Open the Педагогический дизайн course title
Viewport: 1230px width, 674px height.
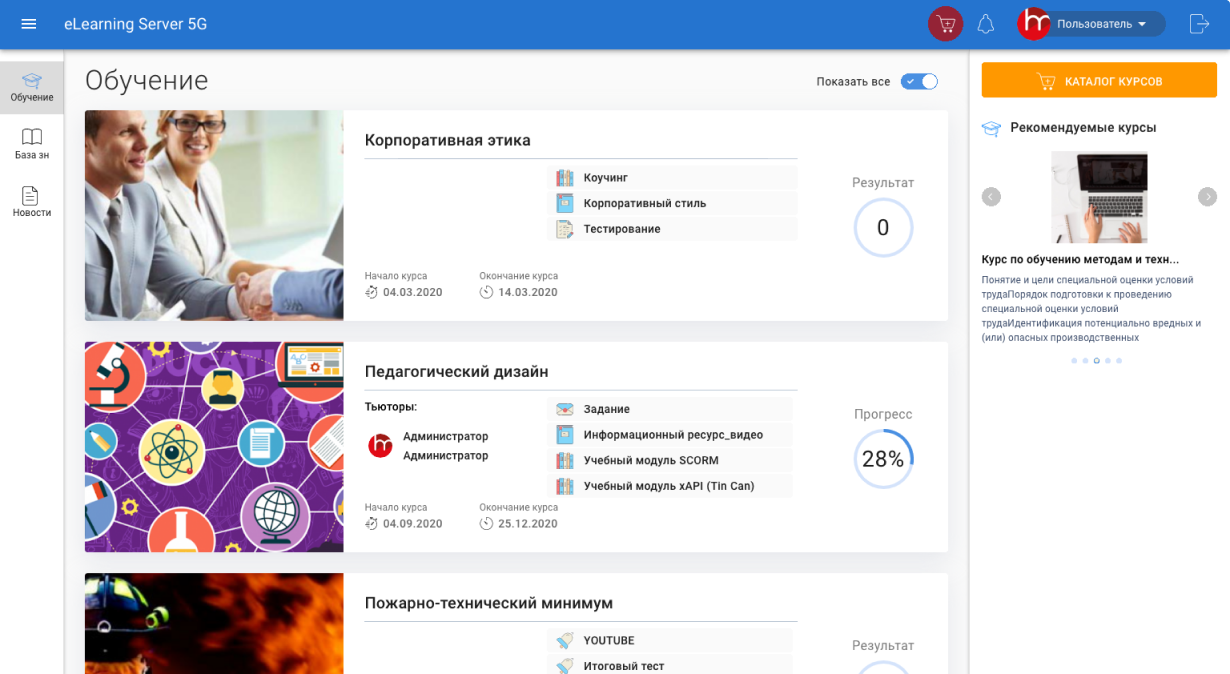tap(456, 372)
